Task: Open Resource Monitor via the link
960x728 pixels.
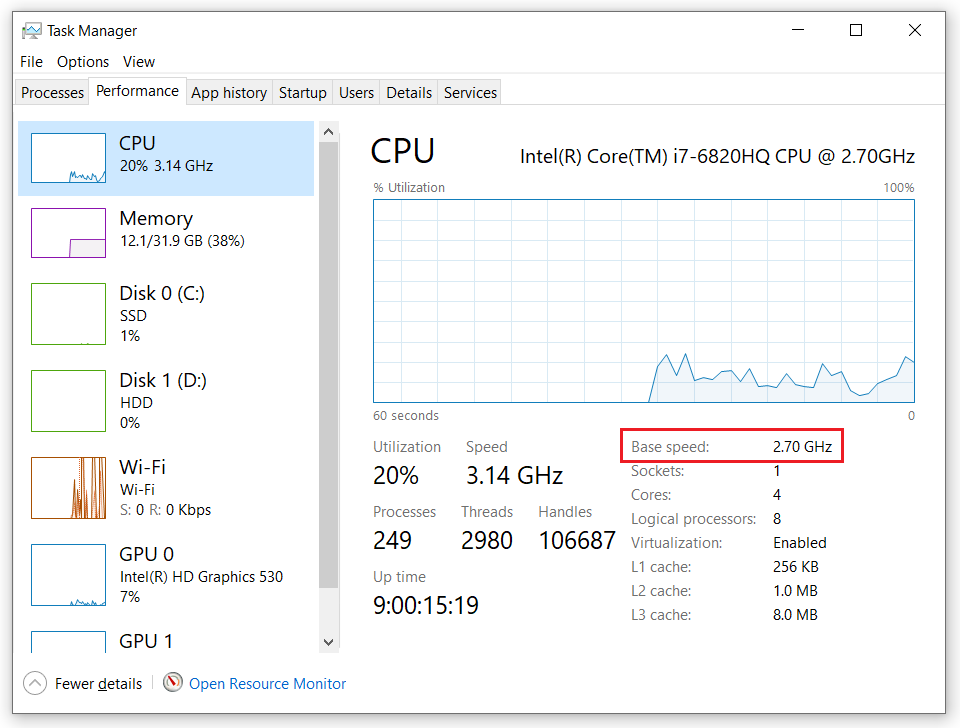Action: [266, 683]
